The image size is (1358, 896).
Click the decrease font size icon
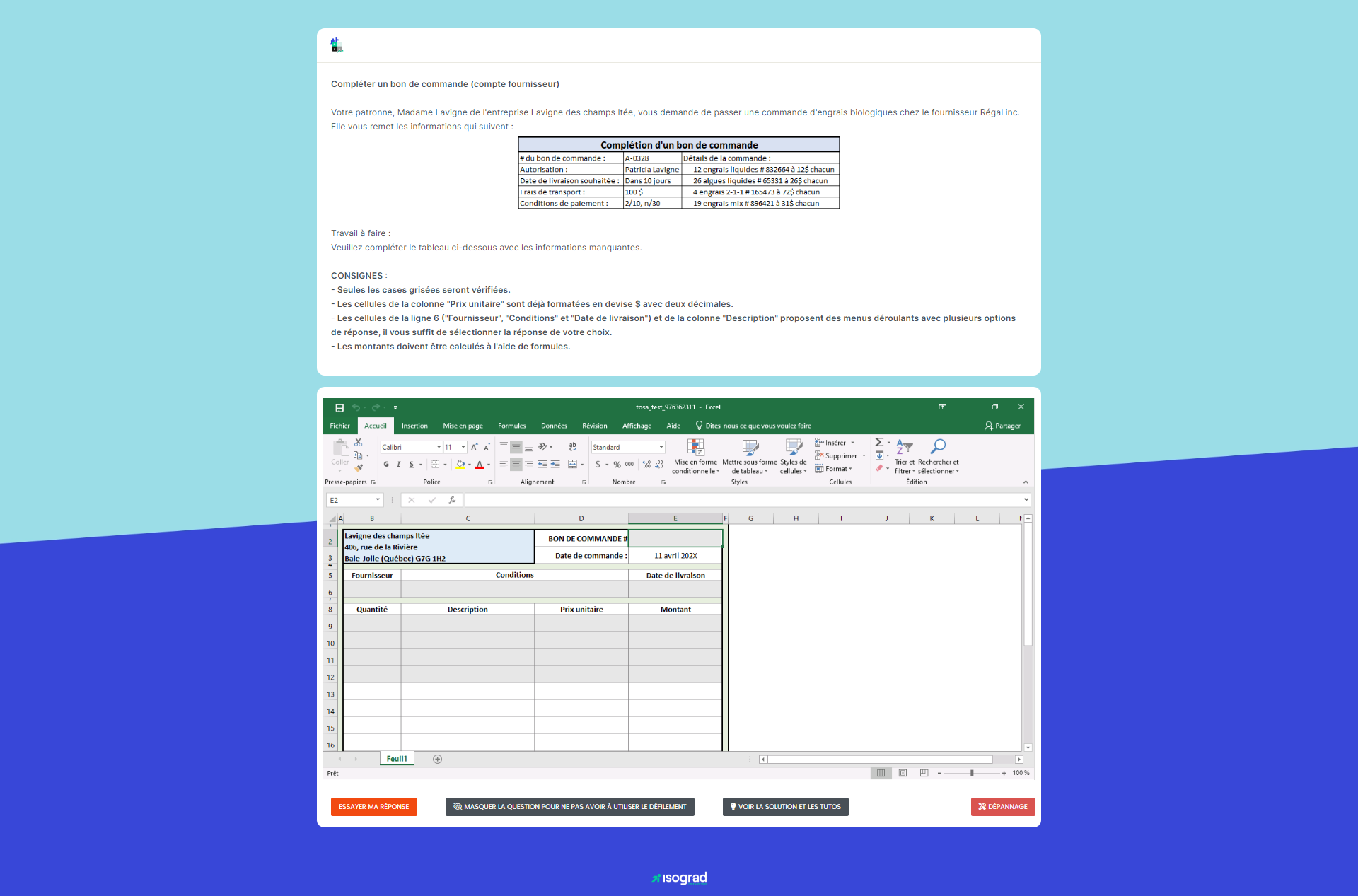487,447
